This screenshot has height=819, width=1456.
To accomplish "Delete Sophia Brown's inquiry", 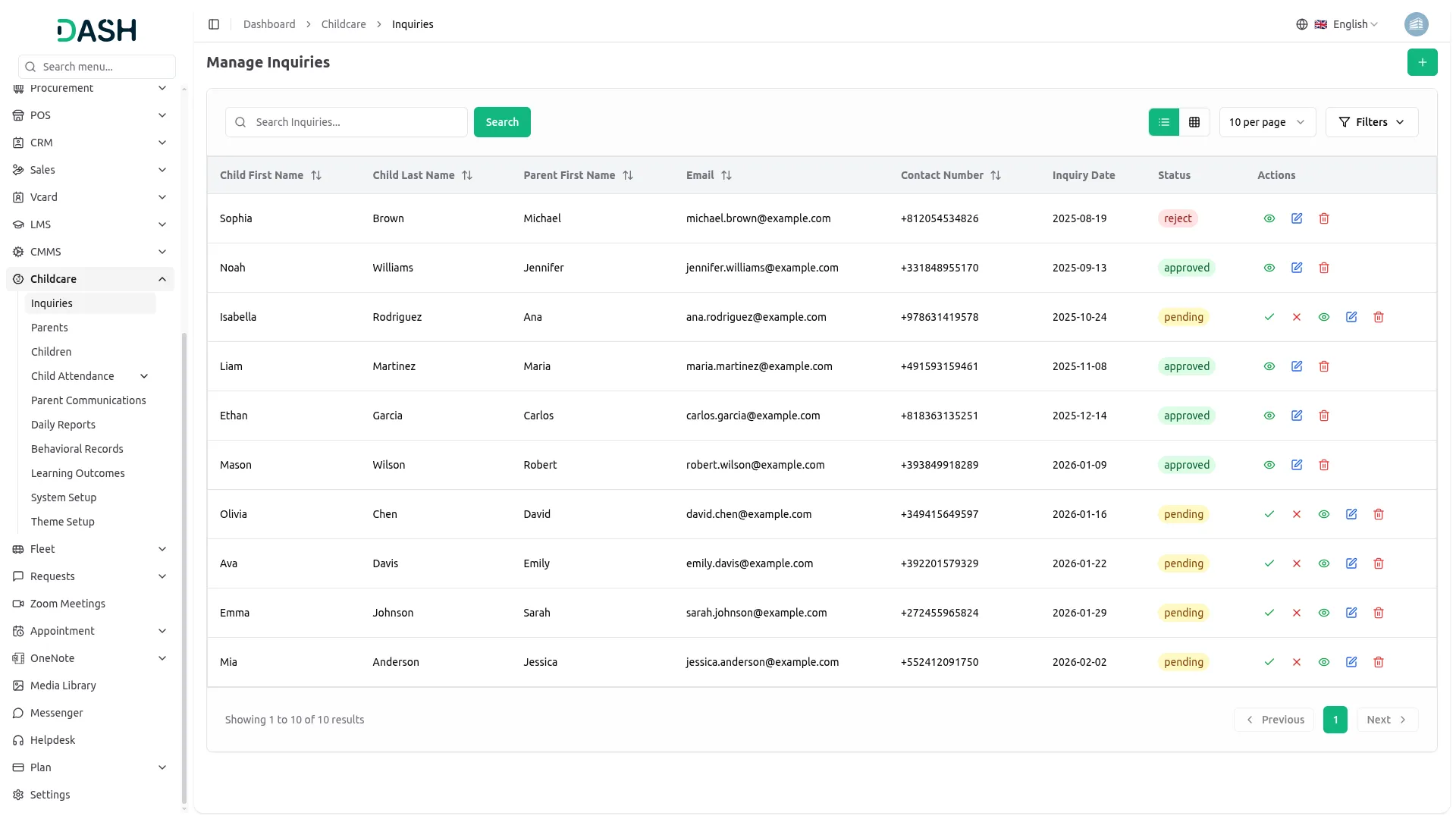I will [1323, 218].
